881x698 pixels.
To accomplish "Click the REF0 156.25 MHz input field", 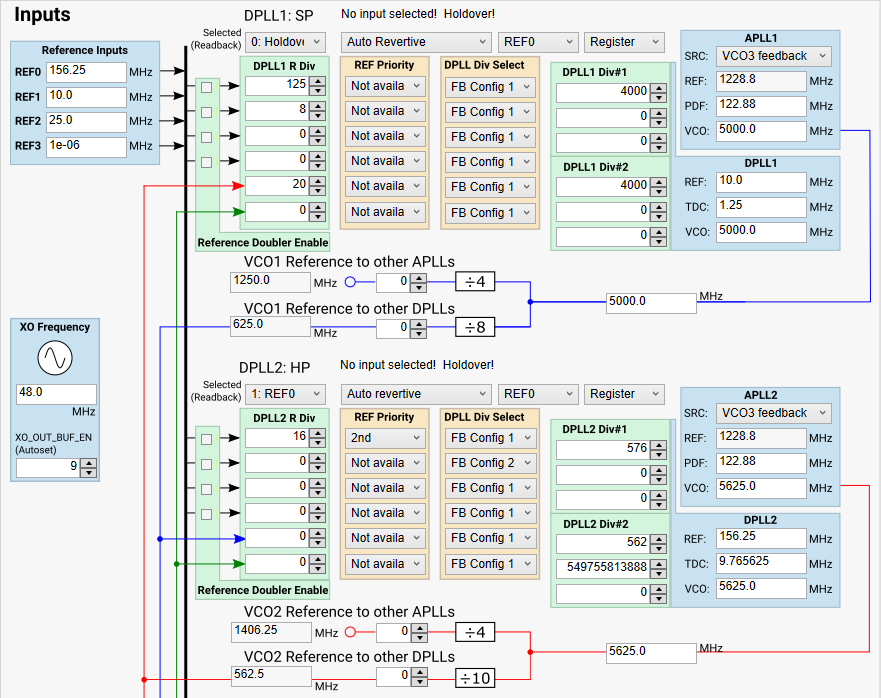I will point(84,73).
